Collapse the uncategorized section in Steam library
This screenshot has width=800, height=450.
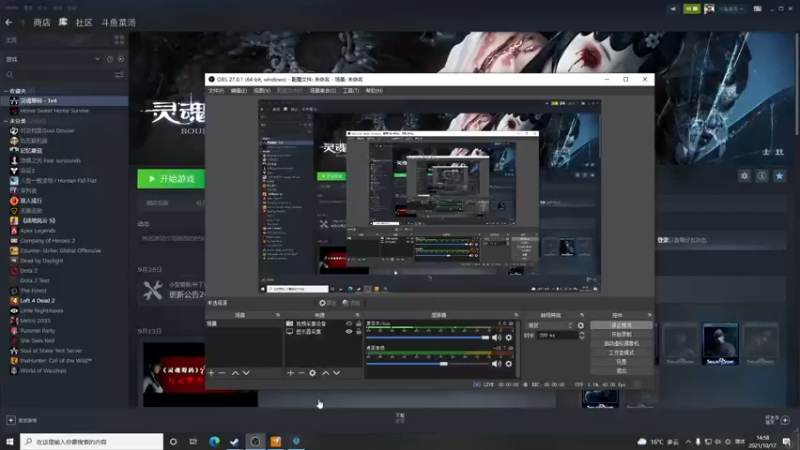point(6,121)
